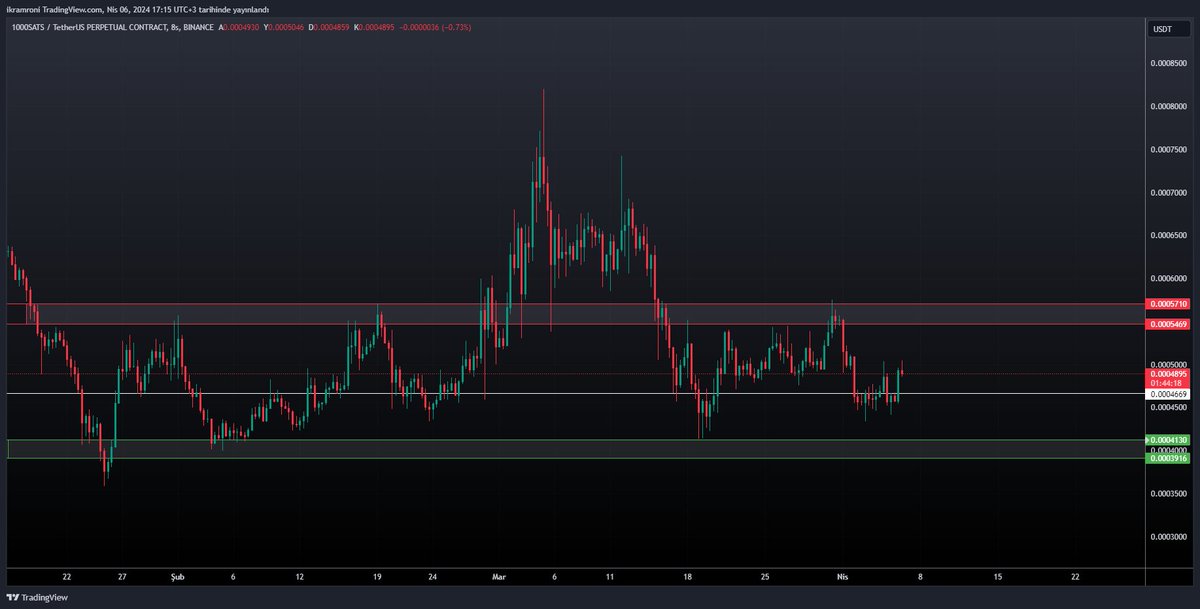Click the 0.0007500 price axis label
This screenshot has height=609, width=1200.
pyautogui.click(x=1168, y=149)
